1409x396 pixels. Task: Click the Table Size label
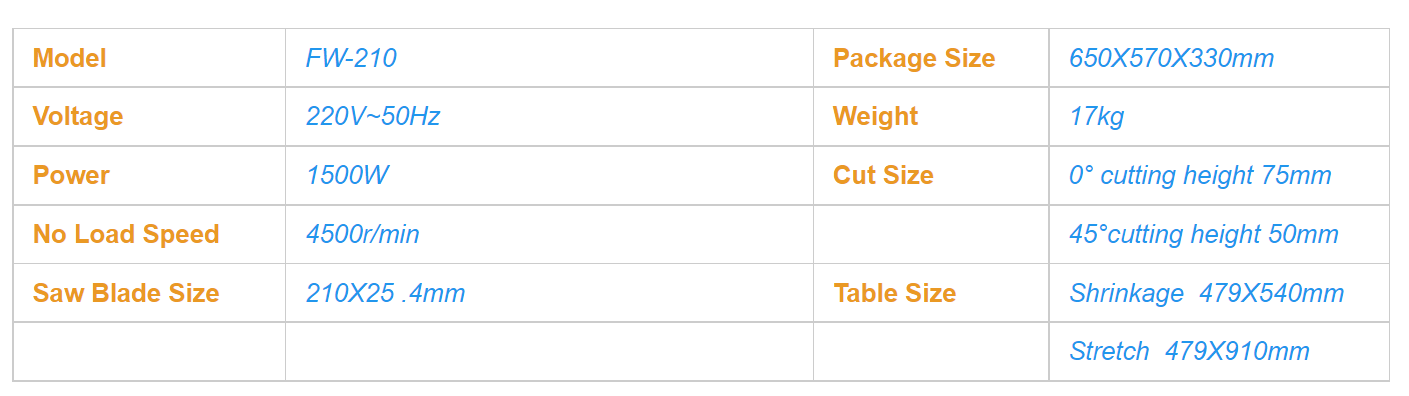(x=895, y=293)
